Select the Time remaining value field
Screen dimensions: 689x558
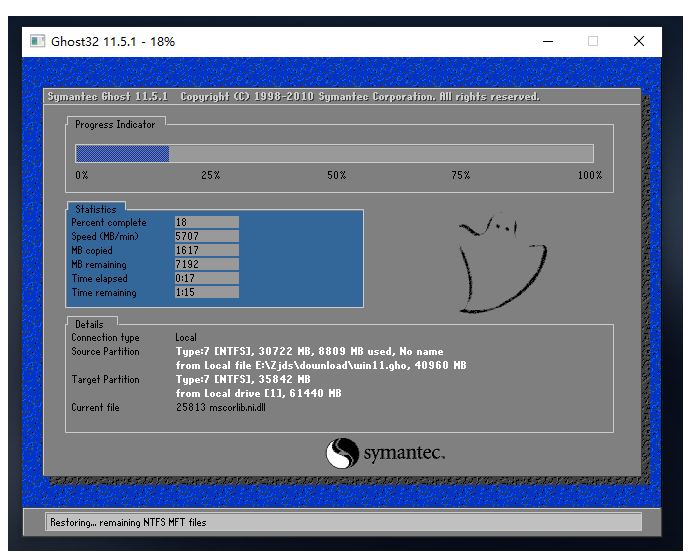[x=206, y=292]
